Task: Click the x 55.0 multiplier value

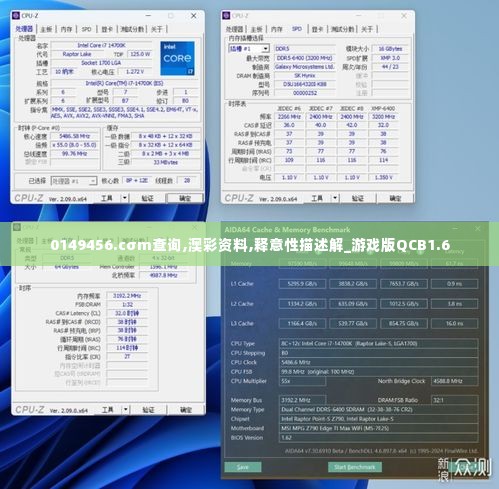Action: [x=75, y=145]
